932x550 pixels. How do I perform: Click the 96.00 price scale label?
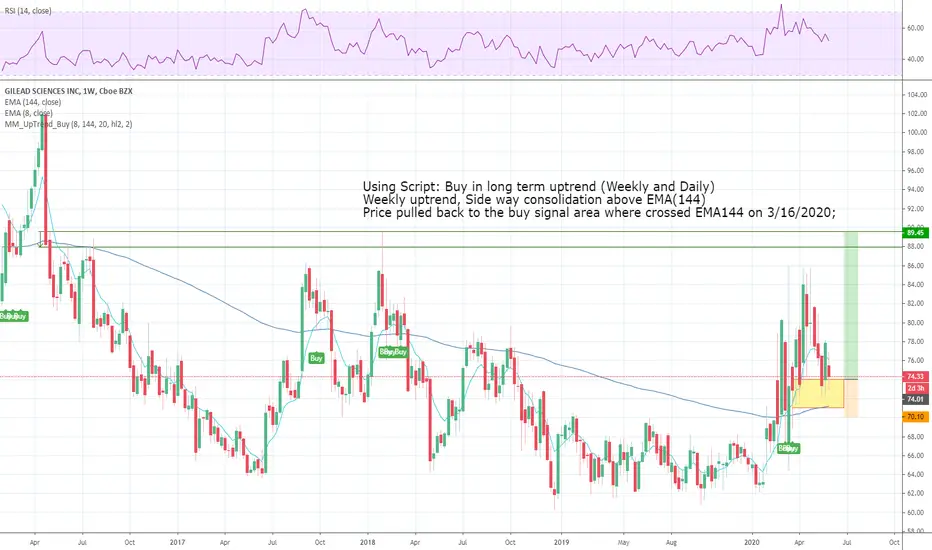917,171
